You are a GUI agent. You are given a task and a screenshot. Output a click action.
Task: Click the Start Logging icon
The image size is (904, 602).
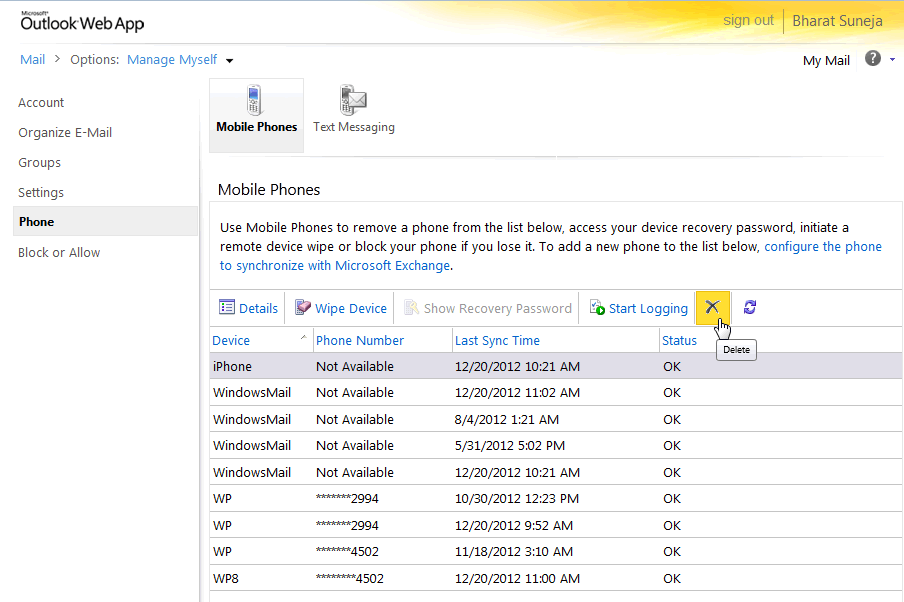[x=597, y=307]
